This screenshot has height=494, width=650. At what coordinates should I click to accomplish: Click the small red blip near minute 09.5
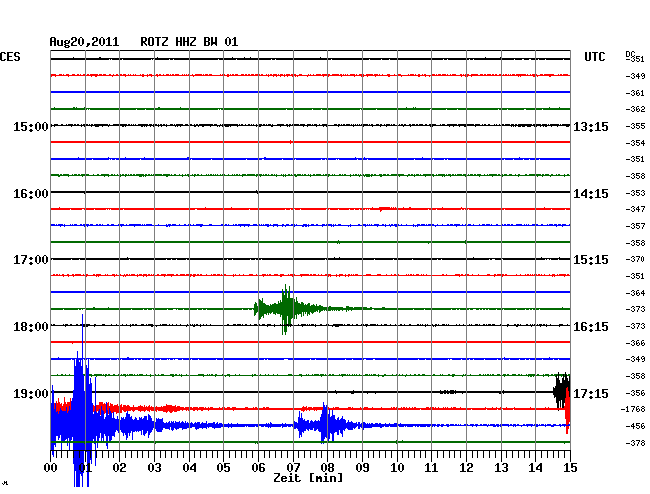click(x=388, y=209)
